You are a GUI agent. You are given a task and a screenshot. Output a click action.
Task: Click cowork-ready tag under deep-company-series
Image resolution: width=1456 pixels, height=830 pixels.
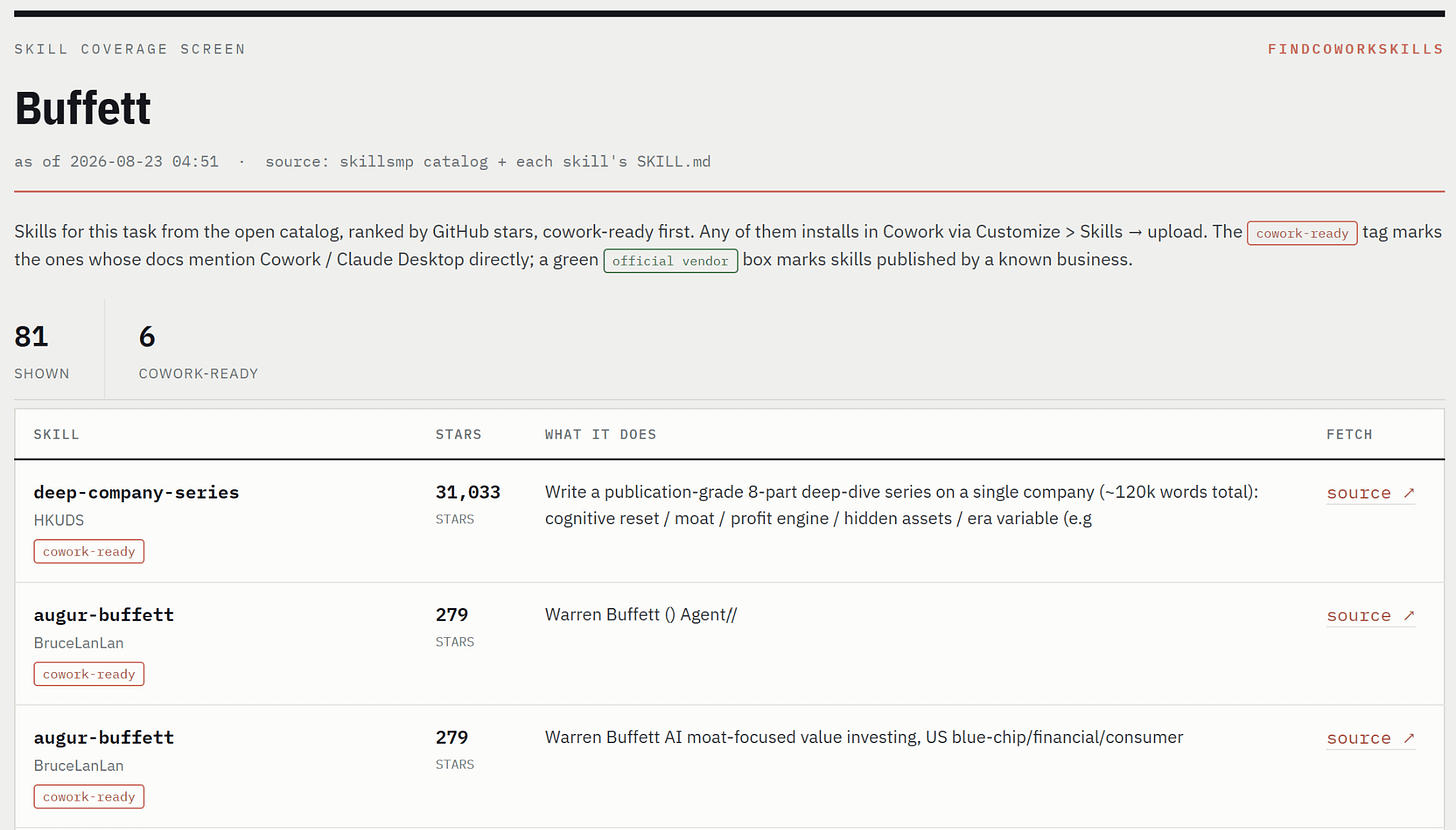89,551
